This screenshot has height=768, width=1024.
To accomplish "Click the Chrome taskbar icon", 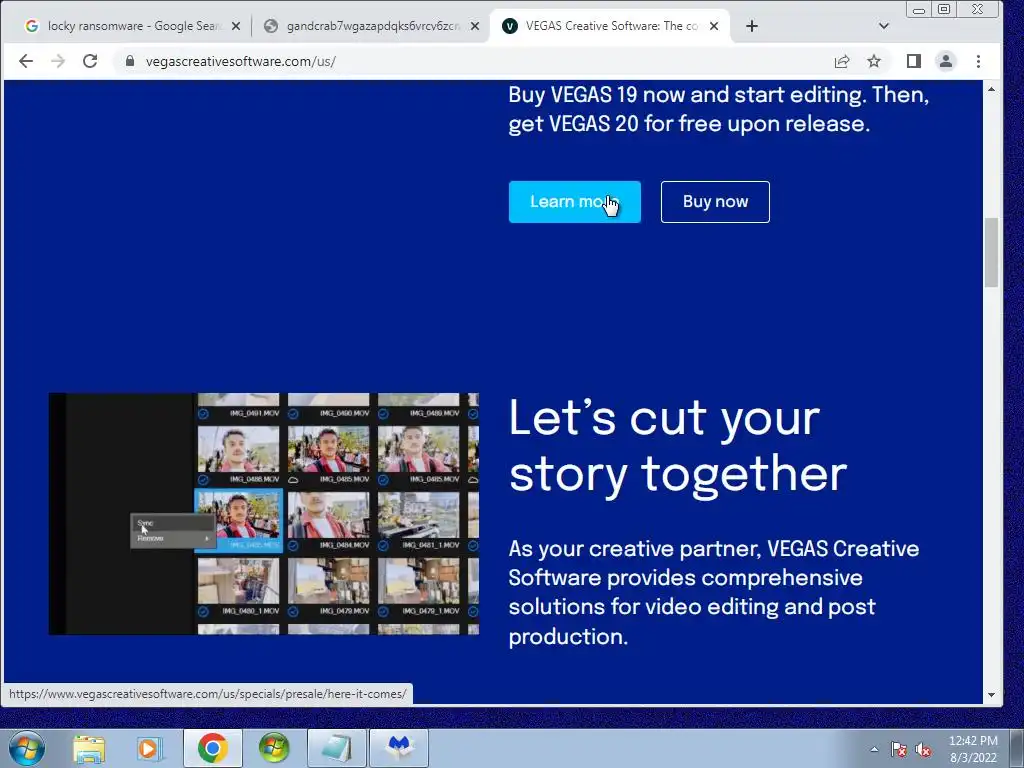I will coord(212,748).
